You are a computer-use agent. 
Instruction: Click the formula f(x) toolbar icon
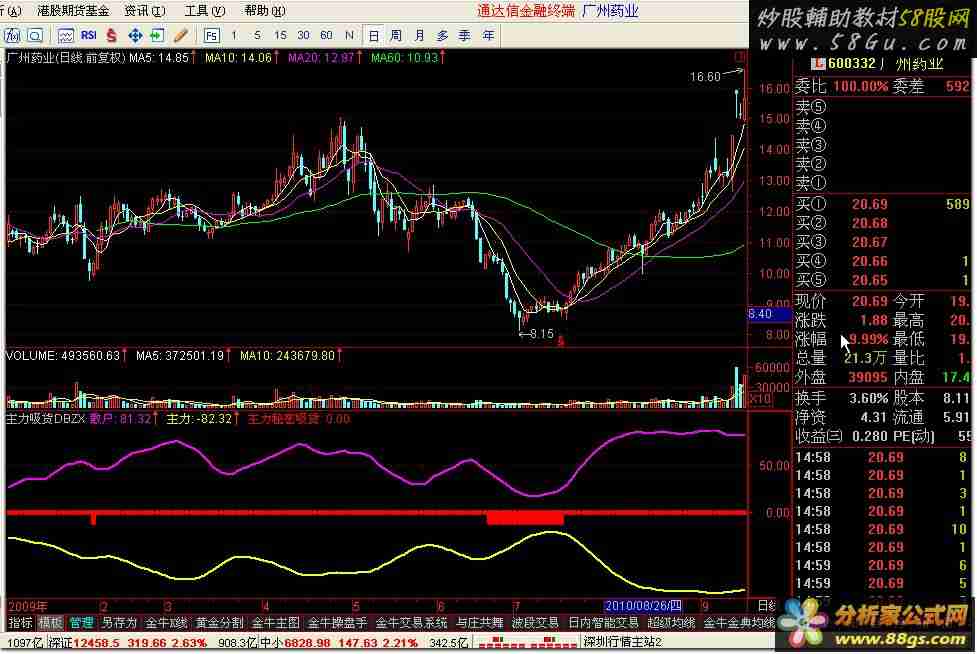click(x=12, y=36)
